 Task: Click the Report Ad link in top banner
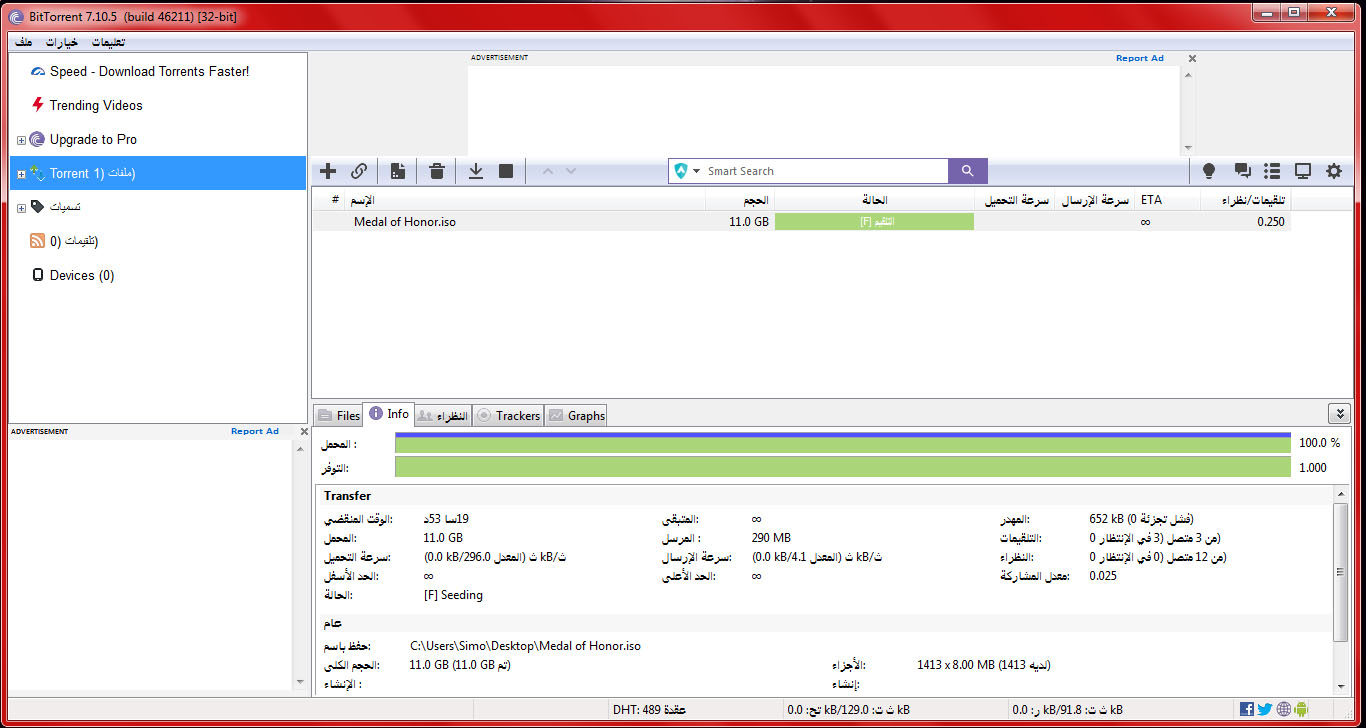1139,58
